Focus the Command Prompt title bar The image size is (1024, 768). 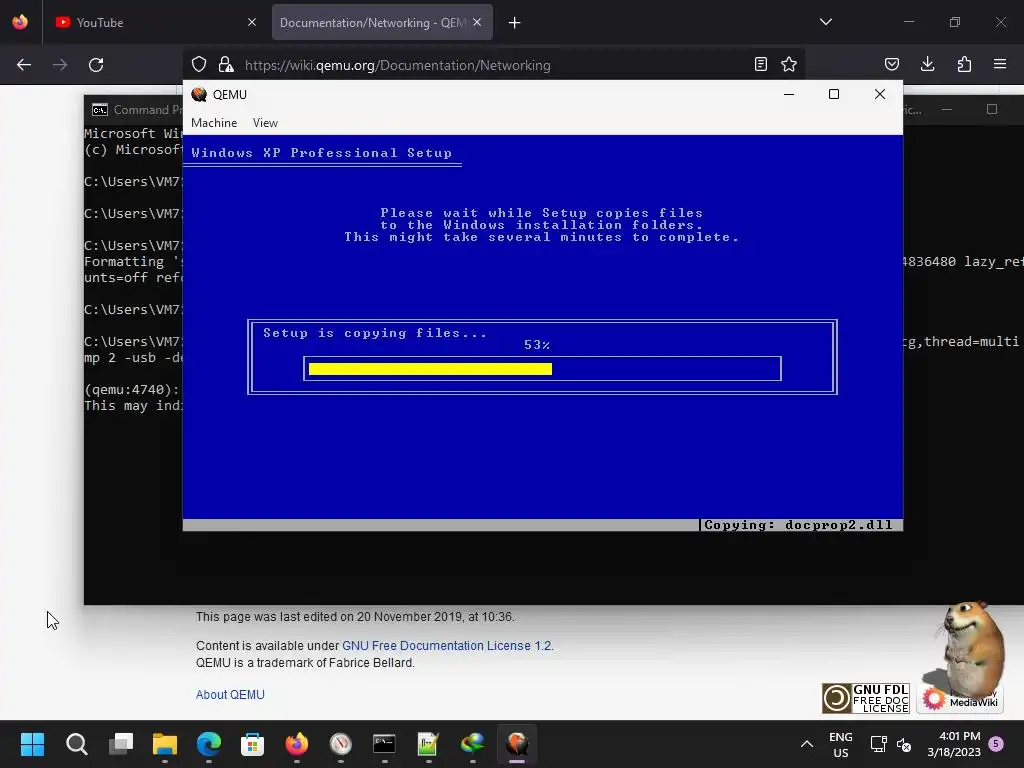(134, 110)
